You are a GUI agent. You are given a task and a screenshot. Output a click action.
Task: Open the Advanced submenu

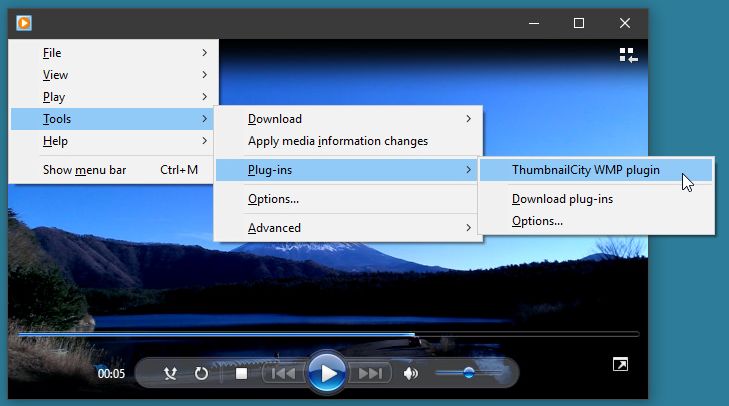pyautogui.click(x=348, y=228)
